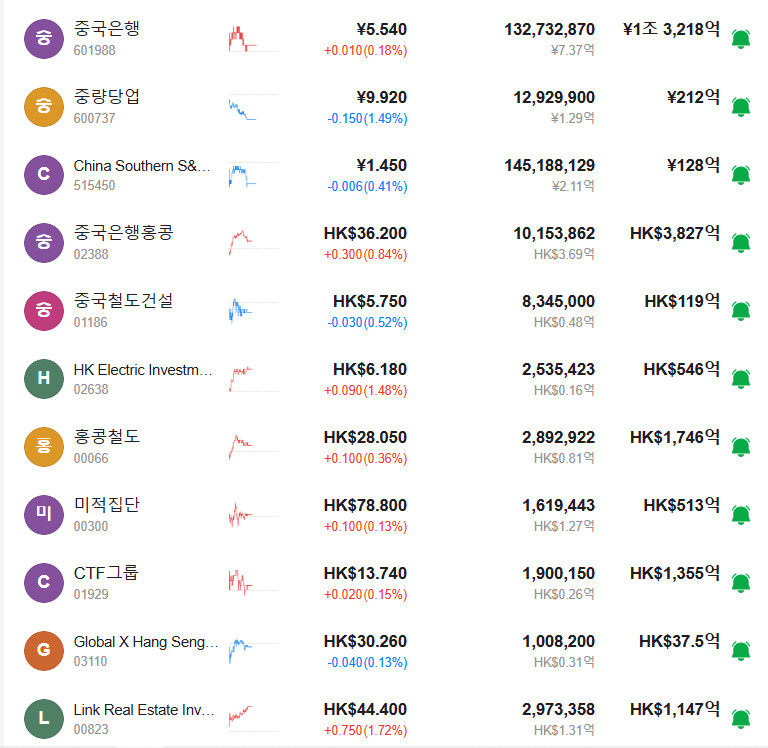Select the 홍콩철도 stock name

107,437
